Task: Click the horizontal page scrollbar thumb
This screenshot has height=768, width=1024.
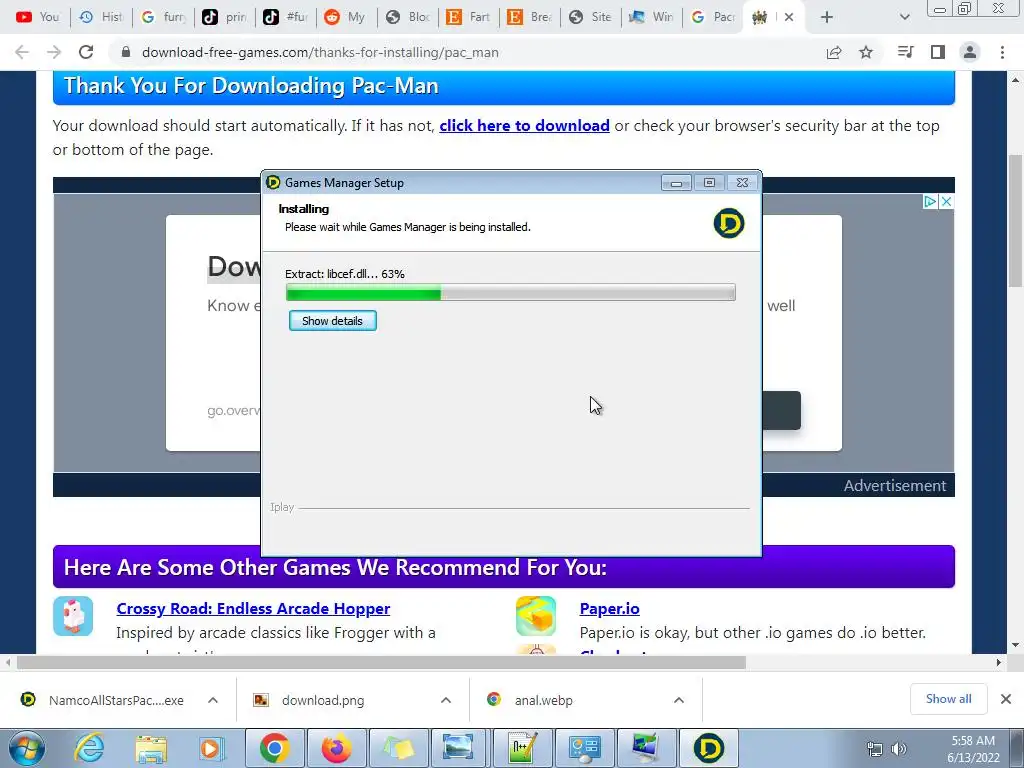Action: pos(381,662)
